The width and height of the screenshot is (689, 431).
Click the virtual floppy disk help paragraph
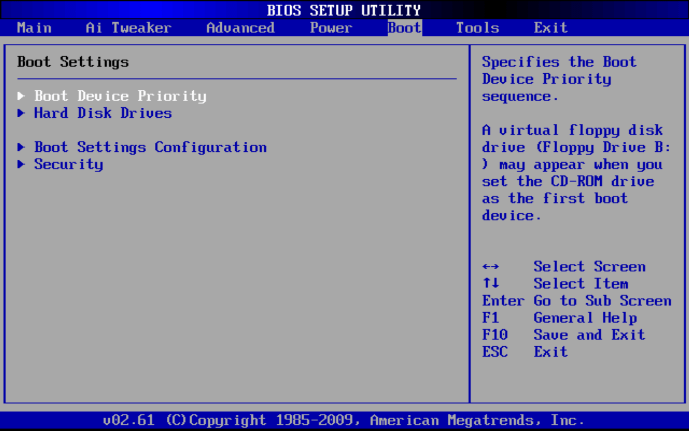(x=577, y=173)
